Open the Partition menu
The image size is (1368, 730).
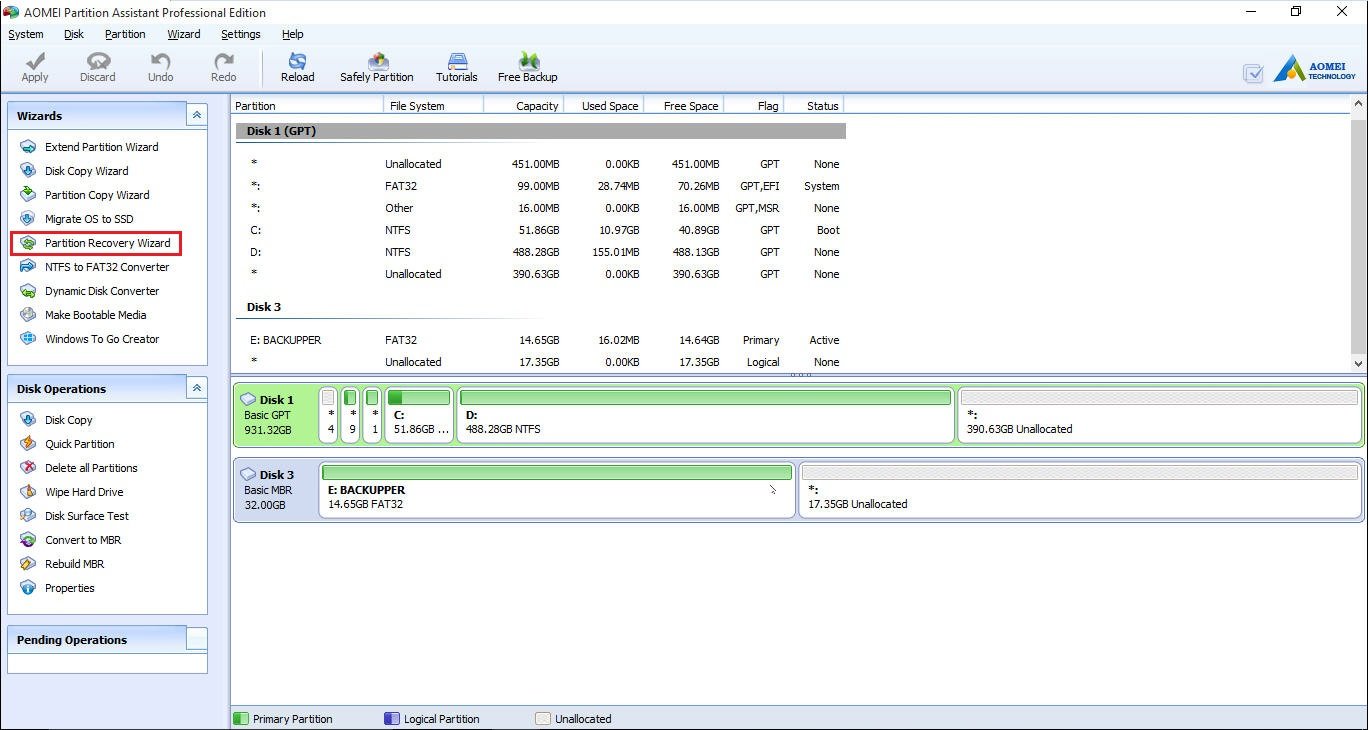click(125, 34)
